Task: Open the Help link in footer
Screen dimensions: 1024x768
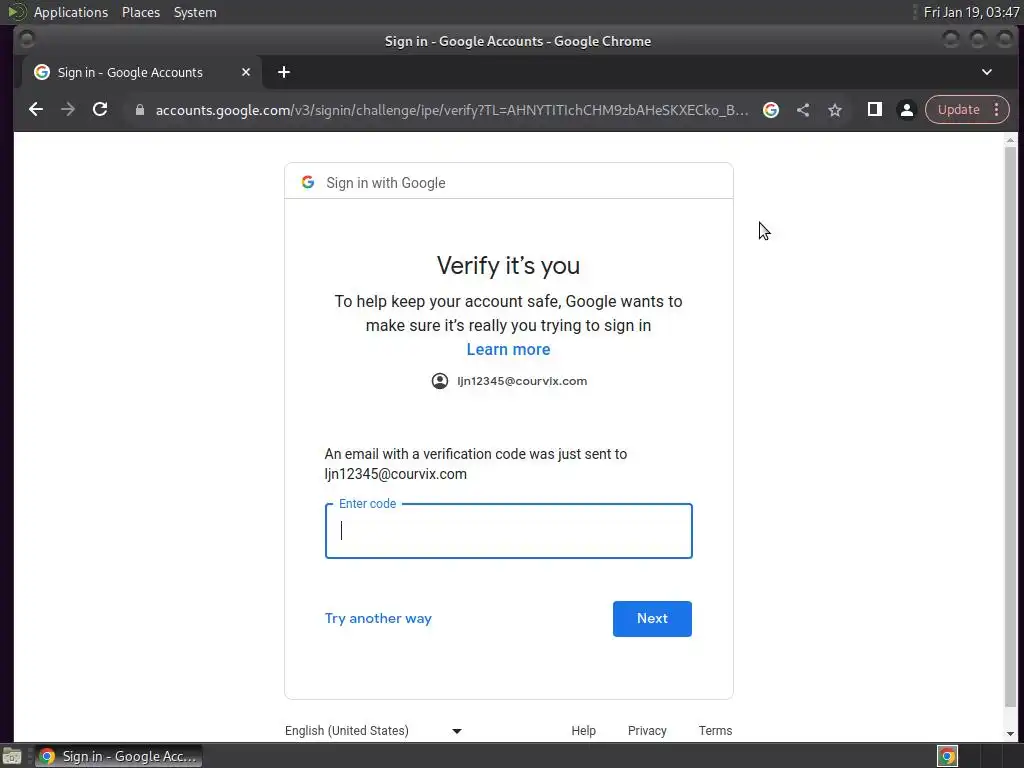Action: (x=583, y=731)
